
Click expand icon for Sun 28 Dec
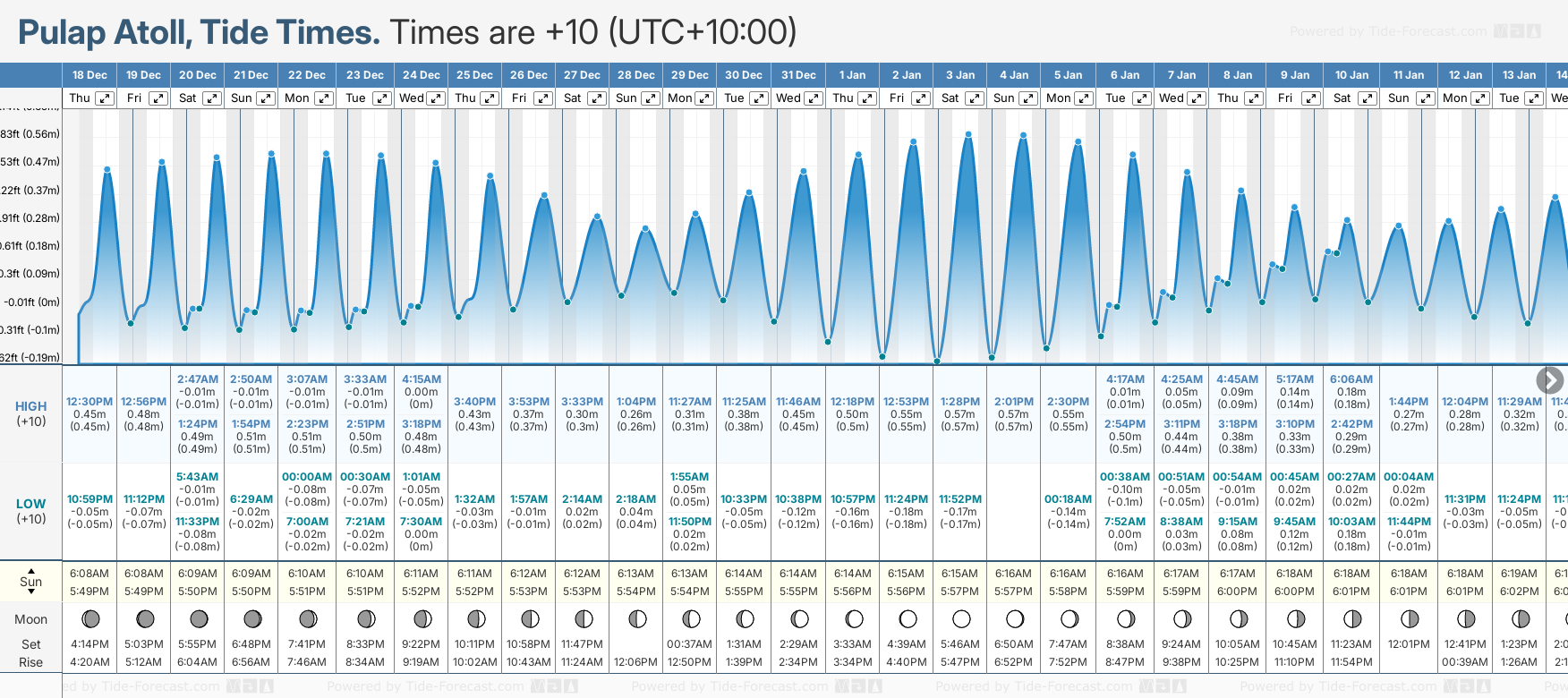(651, 98)
